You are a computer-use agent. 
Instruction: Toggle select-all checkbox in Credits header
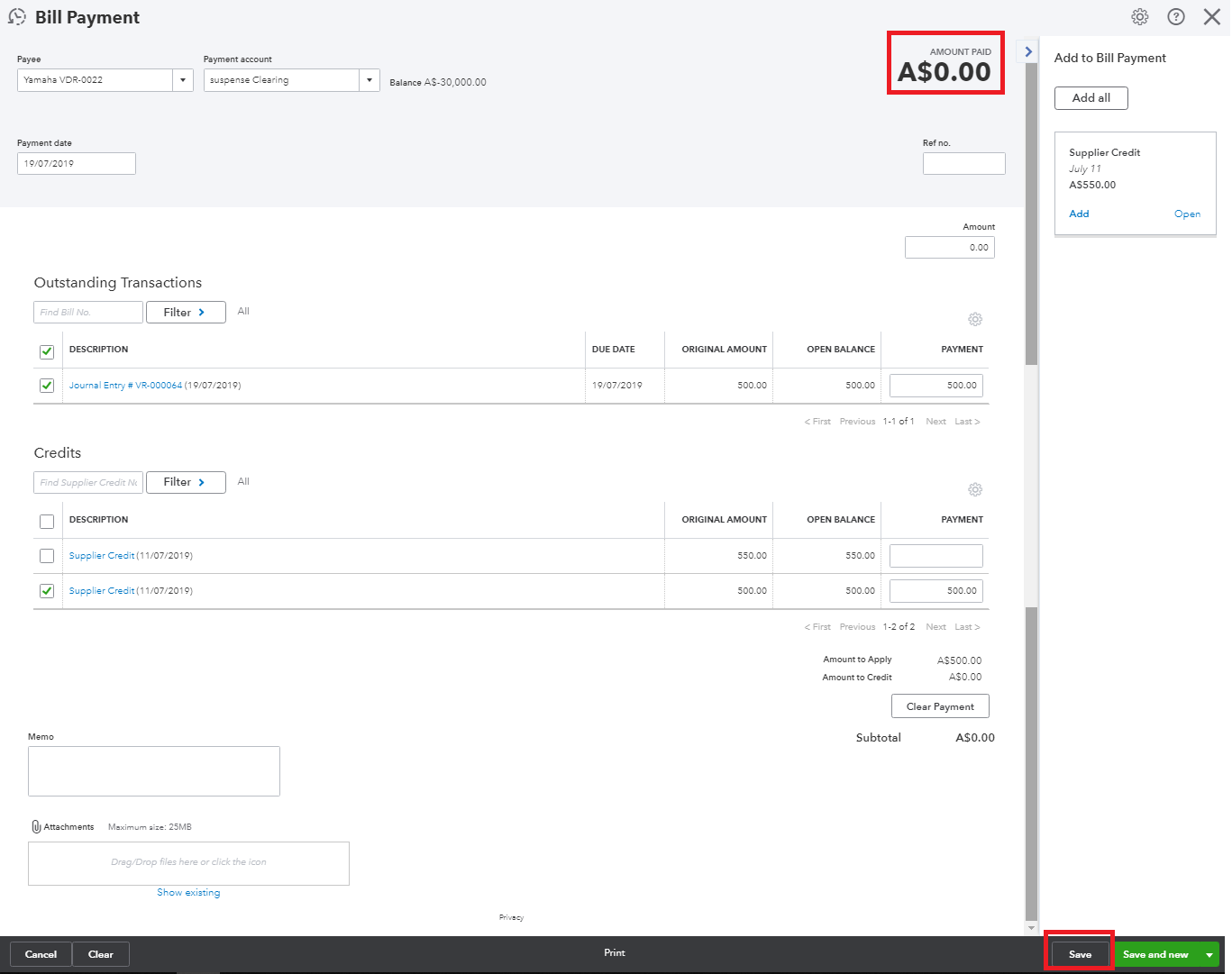click(47, 522)
